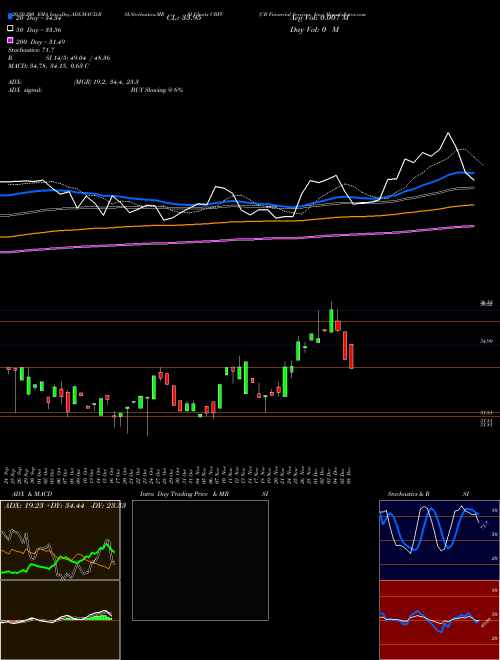Select the '20 Day - 34.34' legend label

click(x=38, y=18)
